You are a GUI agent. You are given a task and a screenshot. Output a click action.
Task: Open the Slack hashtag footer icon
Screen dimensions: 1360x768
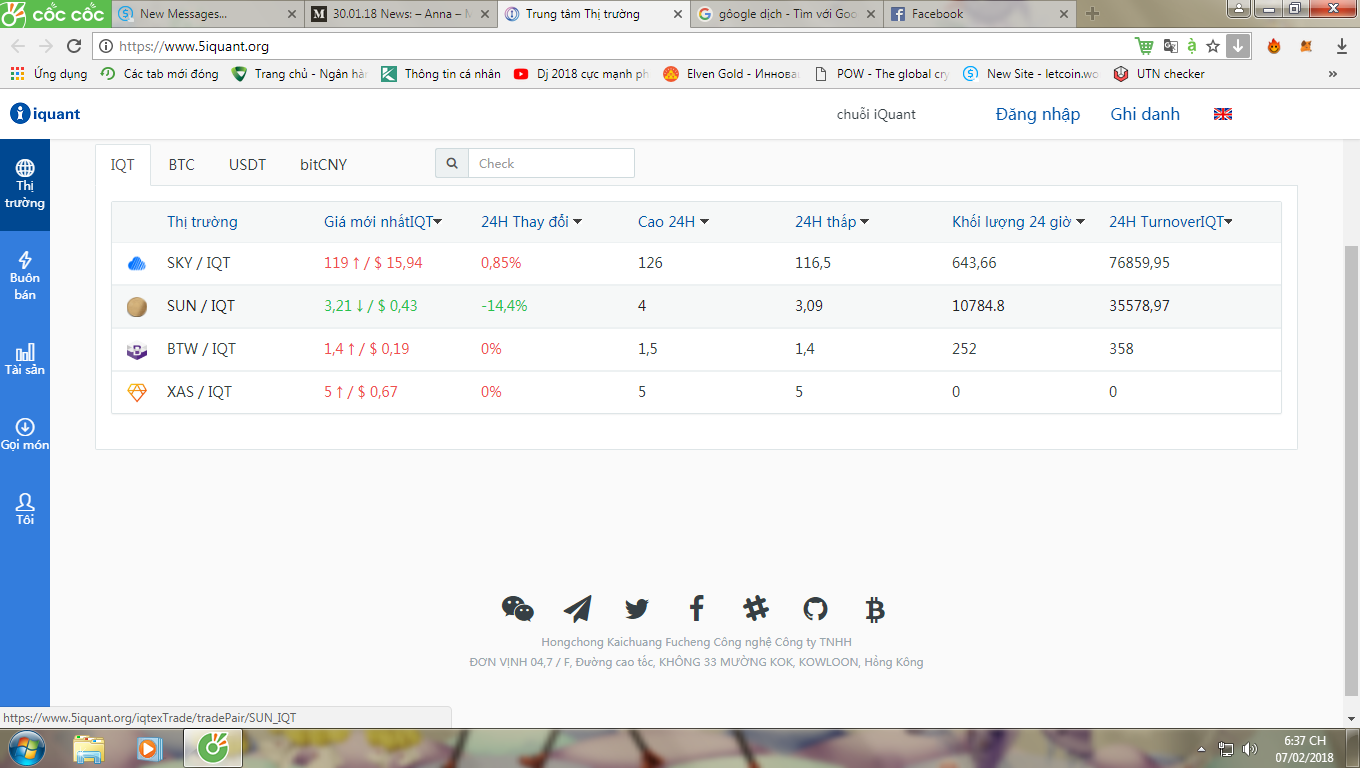tap(756, 608)
